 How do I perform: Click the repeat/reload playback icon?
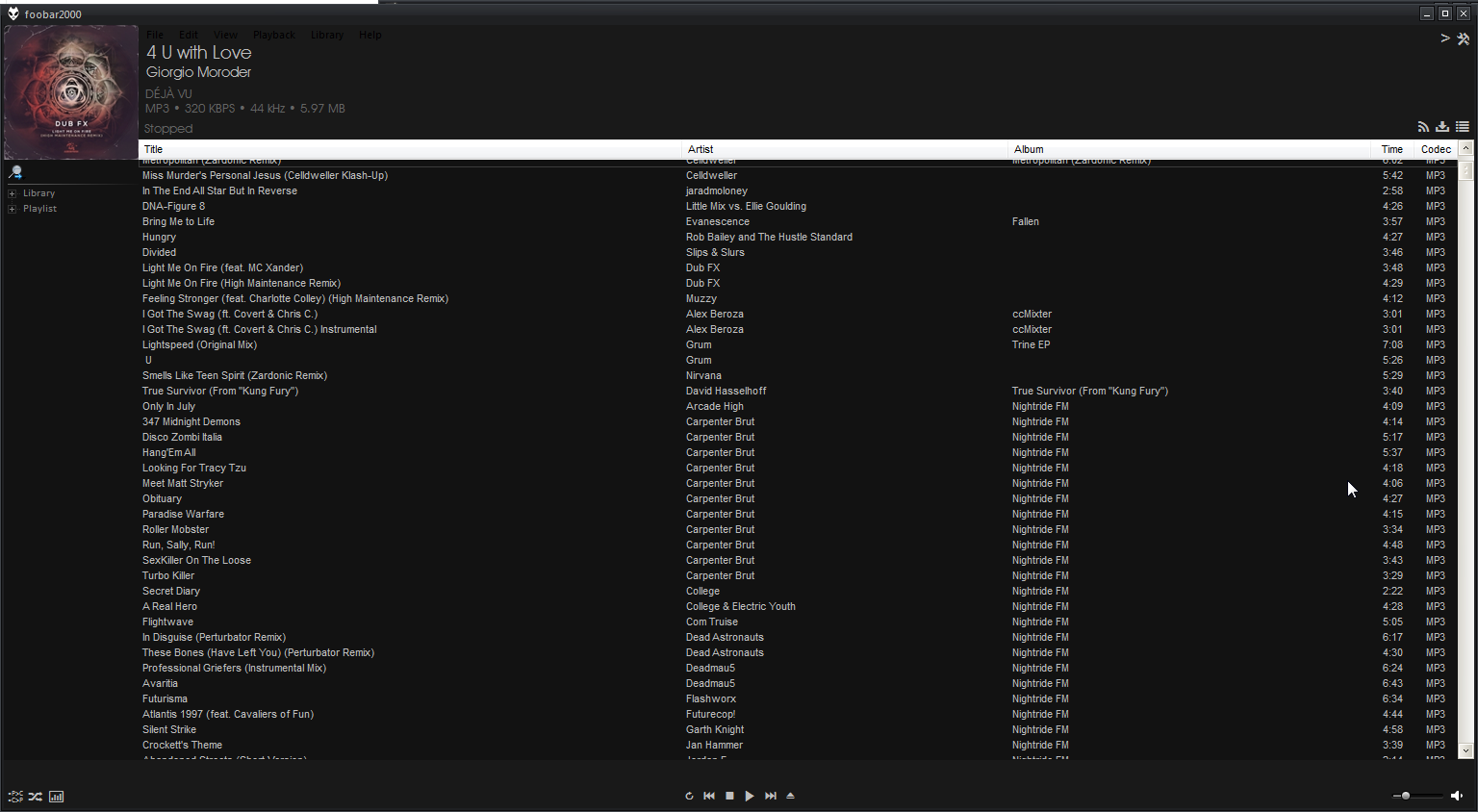click(x=689, y=796)
